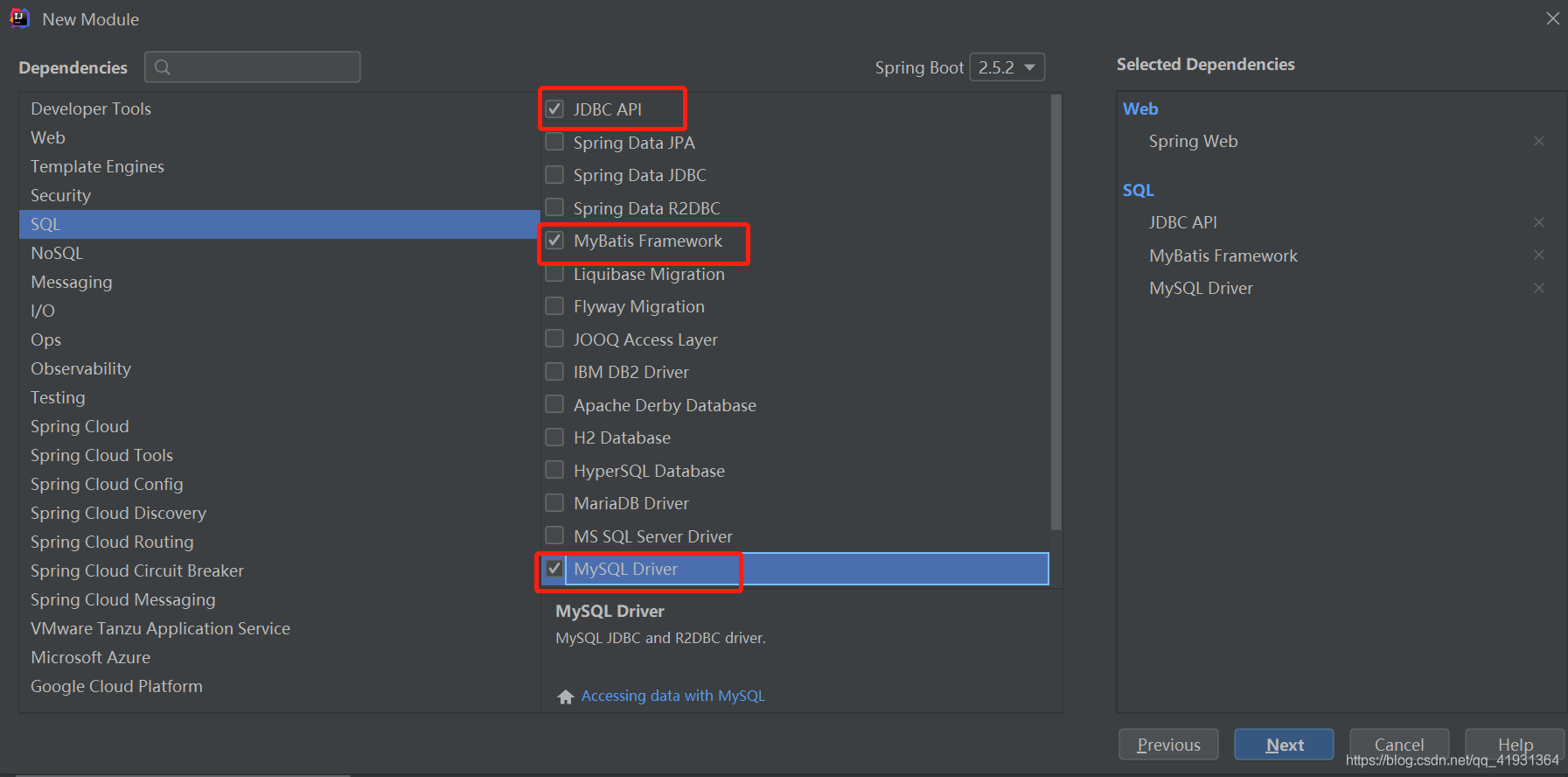Click the Web group header in selected list

click(x=1140, y=108)
